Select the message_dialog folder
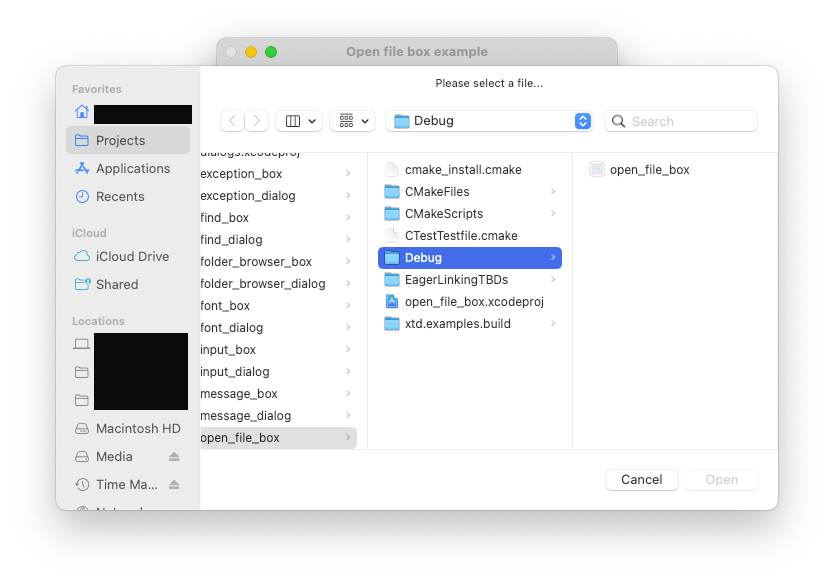Screen dimensions: 834x584 (x=246, y=415)
